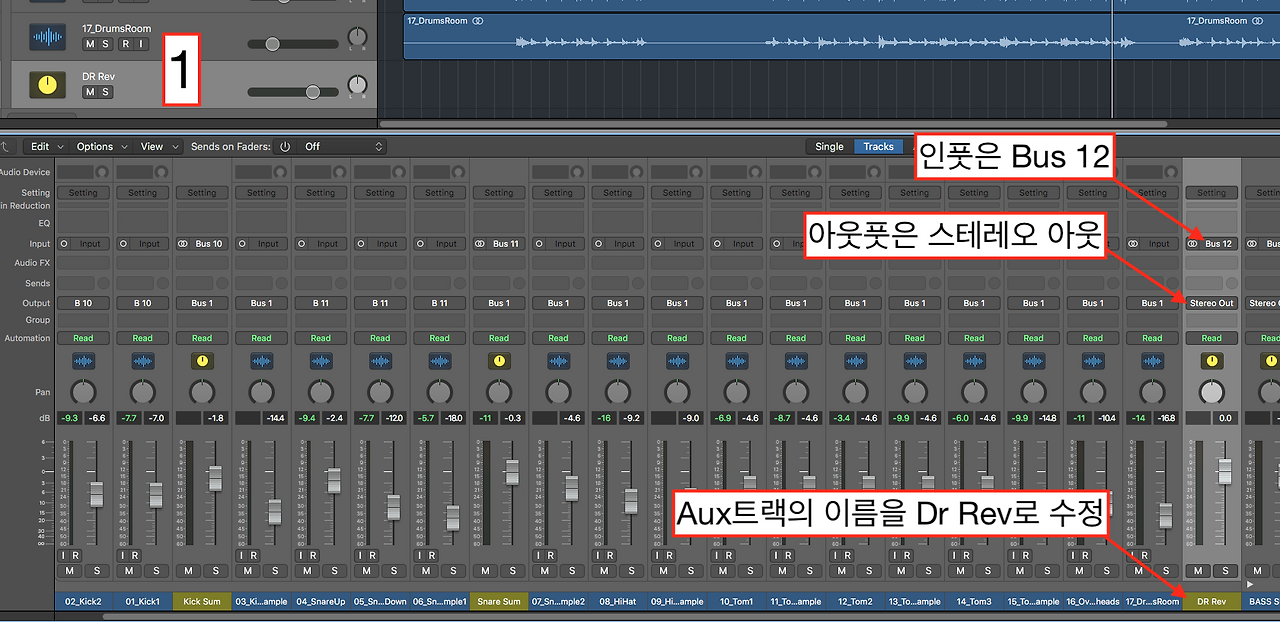
Task: Open the mixer View menu
Action: point(157,146)
